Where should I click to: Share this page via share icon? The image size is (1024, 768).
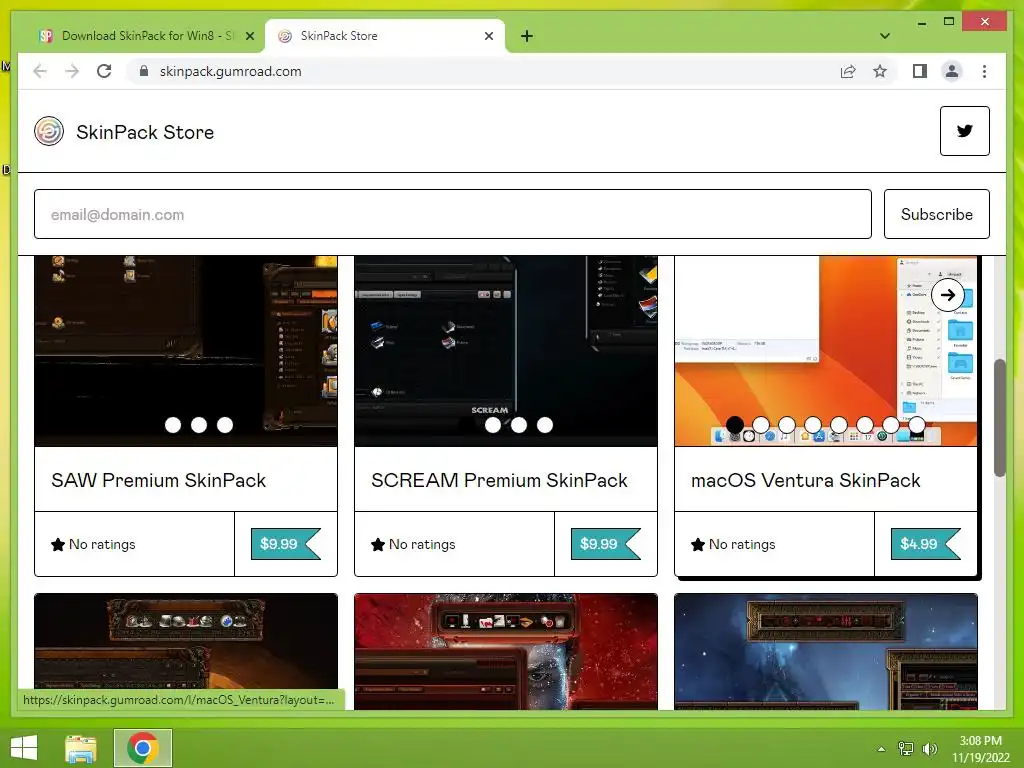[x=848, y=71]
